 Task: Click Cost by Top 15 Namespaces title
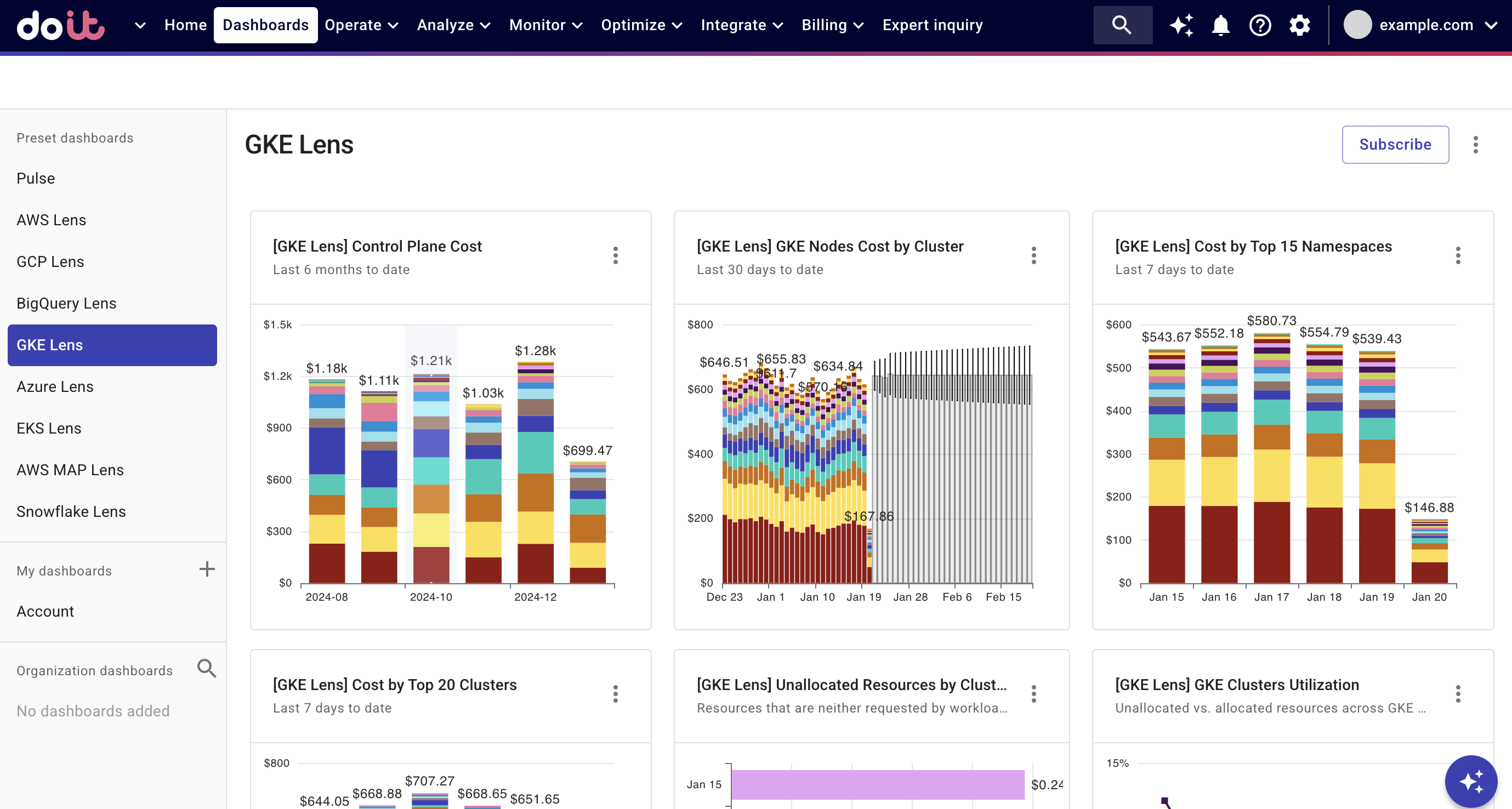click(1253, 247)
